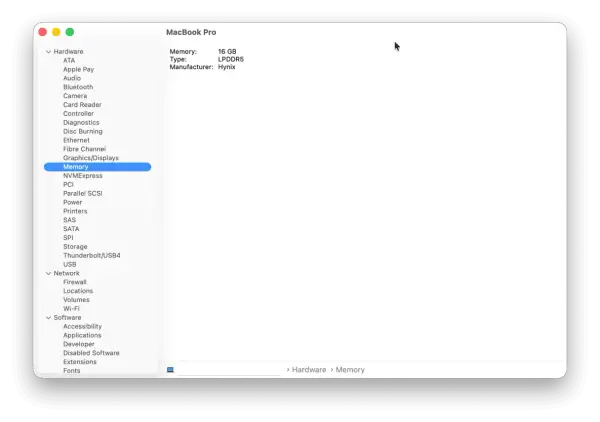Select Power in the sidebar
The width and height of the screenshot is (600, 422).
pyautogui.click(x=72, y=202)
